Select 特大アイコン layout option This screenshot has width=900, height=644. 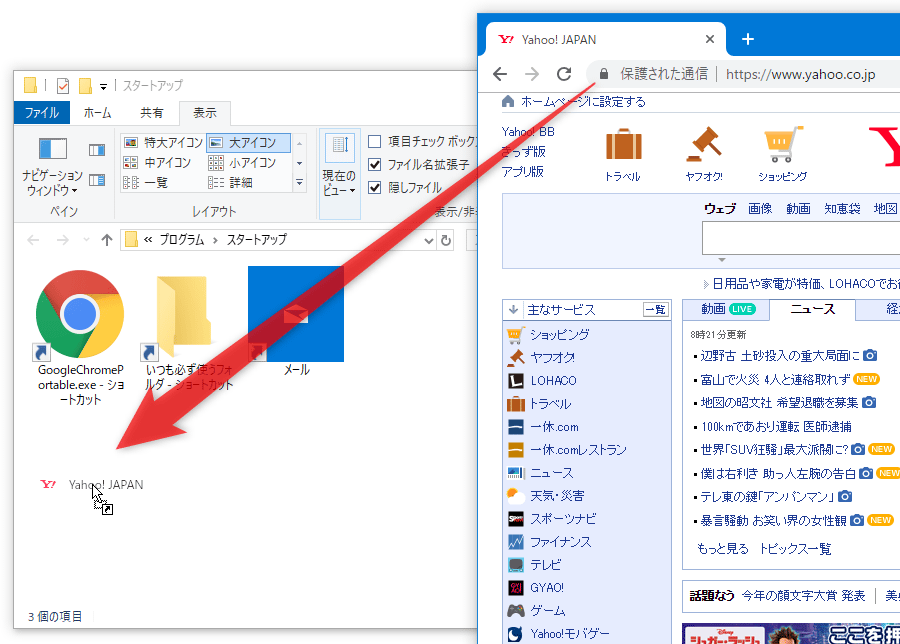point(164,142)
